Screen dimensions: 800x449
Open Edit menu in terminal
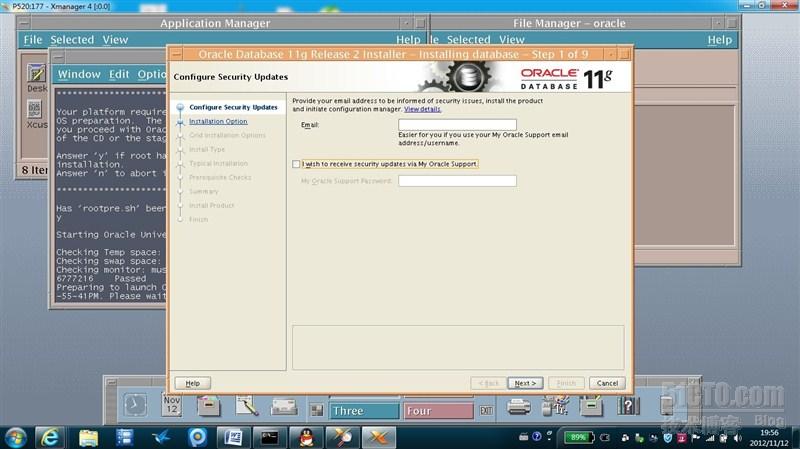[119, 74]
